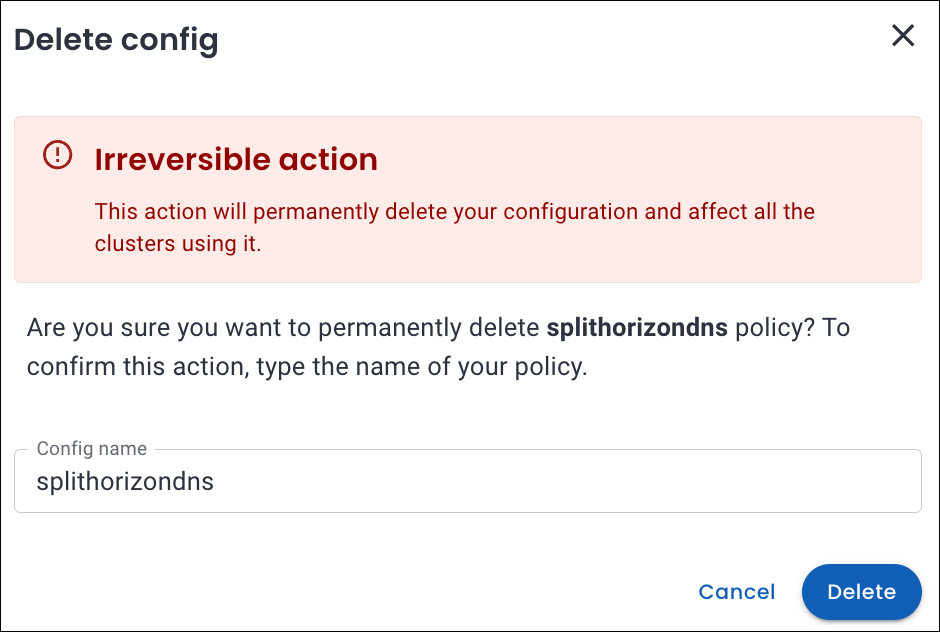
Task: Cancel the config deletion
Action: [736, 592]
